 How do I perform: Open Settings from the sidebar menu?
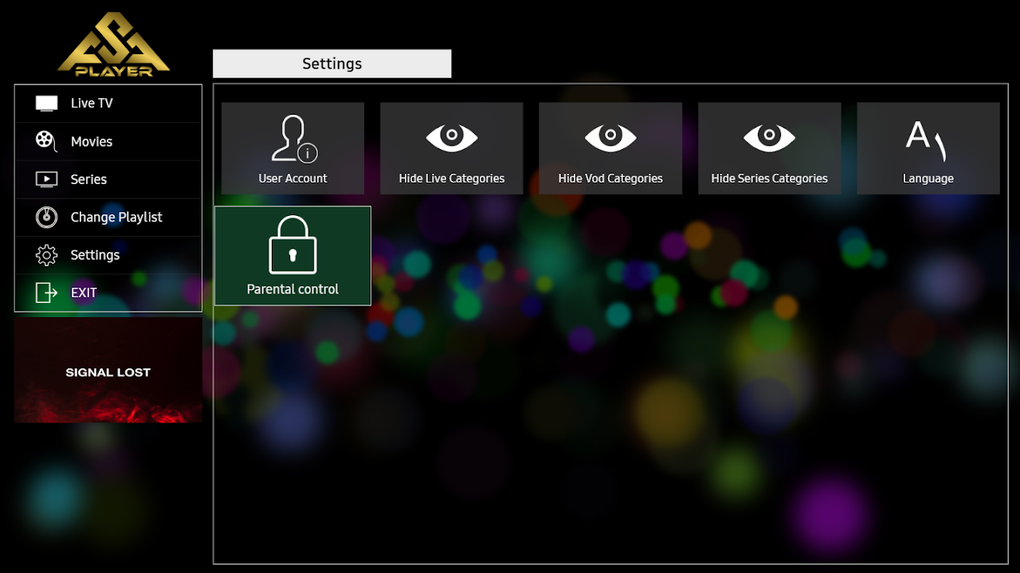108,254
